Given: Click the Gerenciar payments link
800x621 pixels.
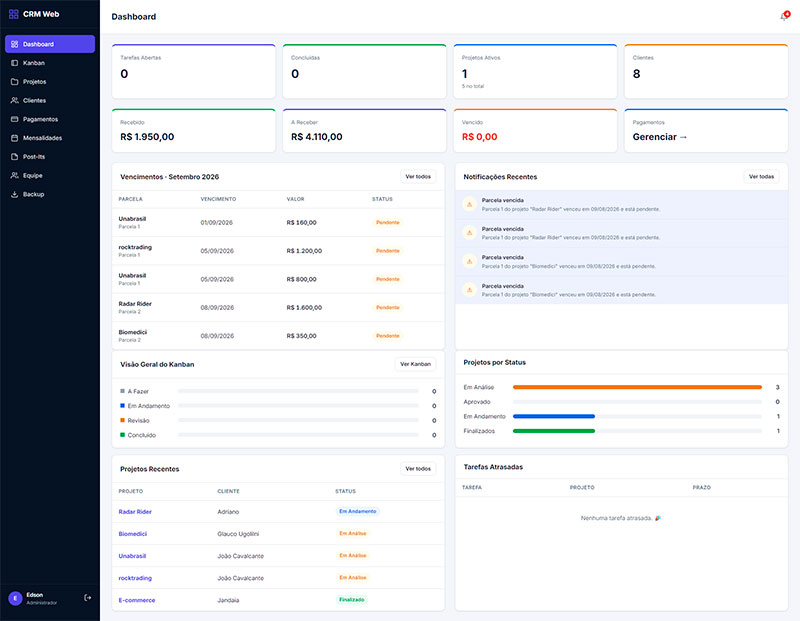Looking at the screenshot, I should coord(660,137).
